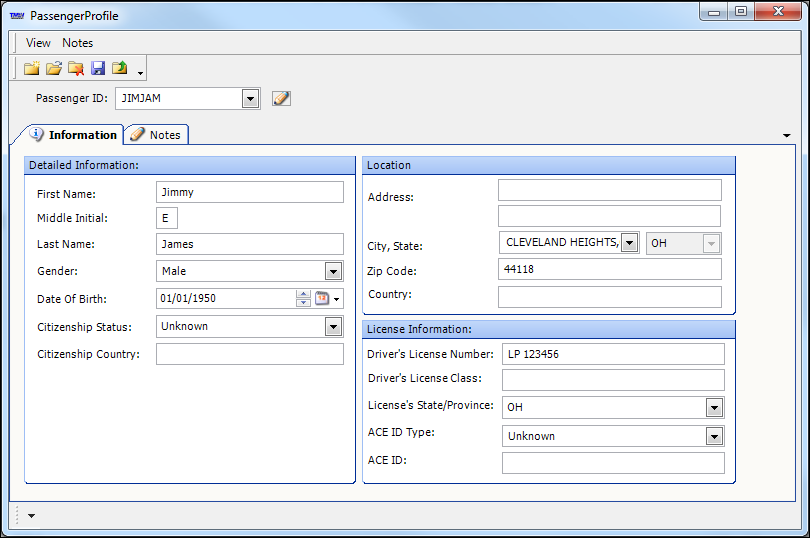810x538 pixels.
Task: Open the toolbar overflow options arrow
Action: click(x=141, y=73)
